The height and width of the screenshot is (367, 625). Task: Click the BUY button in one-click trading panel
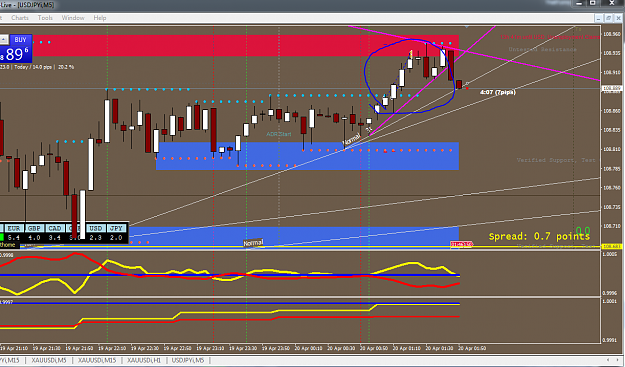coord(20,40)
